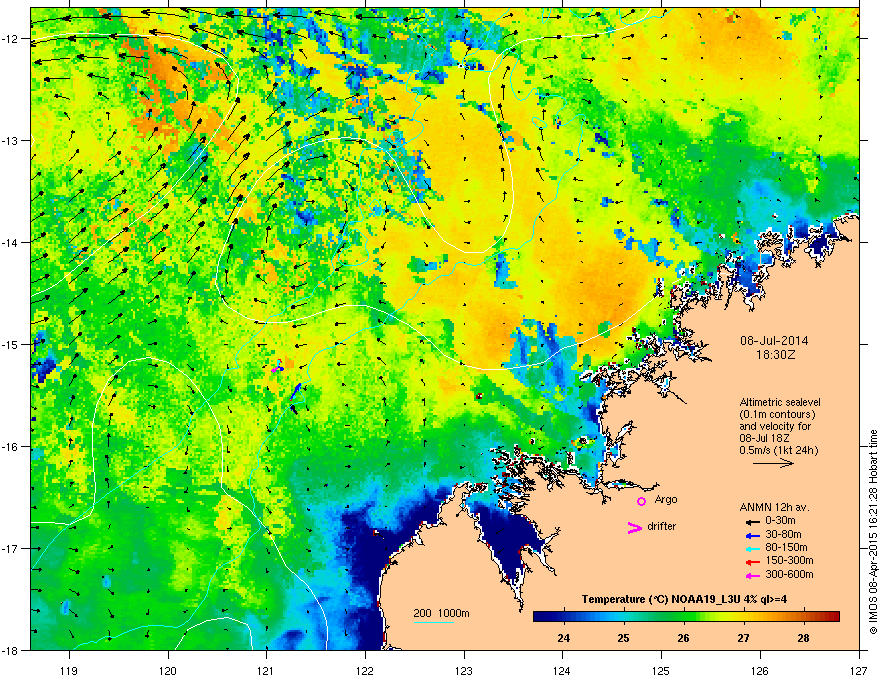Click the 'drifter' legend label
Screen dimensions: 880x680
click(x=662, y=526)
